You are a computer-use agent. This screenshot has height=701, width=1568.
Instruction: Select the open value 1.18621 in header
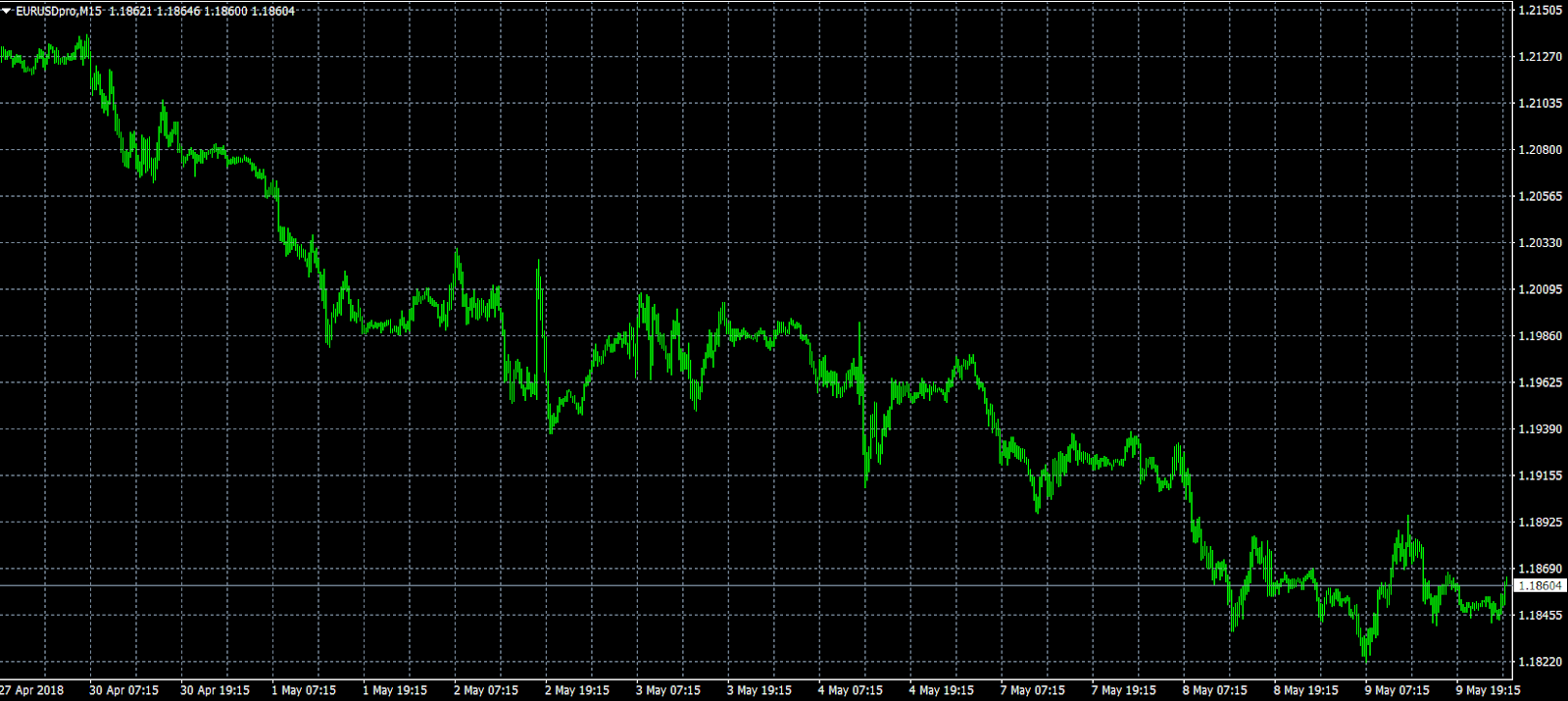click(x=129, y=12)
